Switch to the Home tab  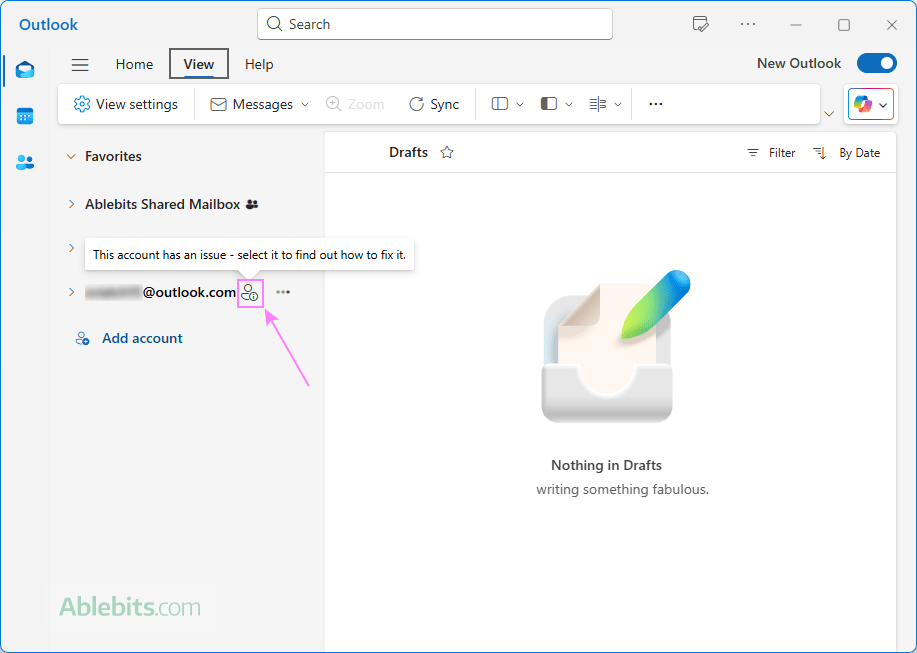134,64
